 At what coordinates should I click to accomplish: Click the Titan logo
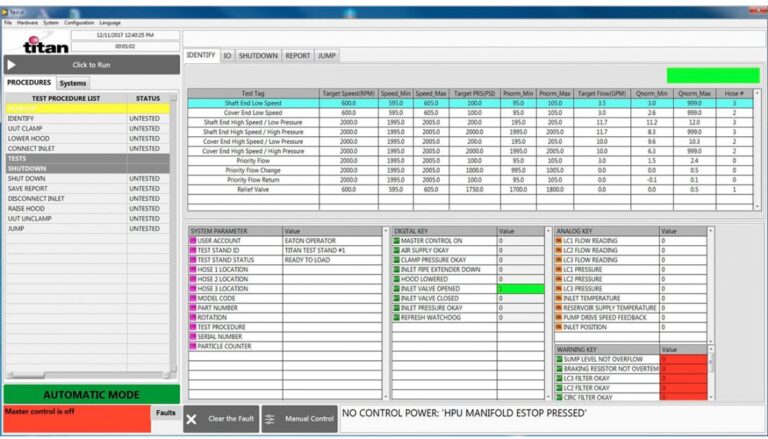pyautogui.click(x=45, y=43)
